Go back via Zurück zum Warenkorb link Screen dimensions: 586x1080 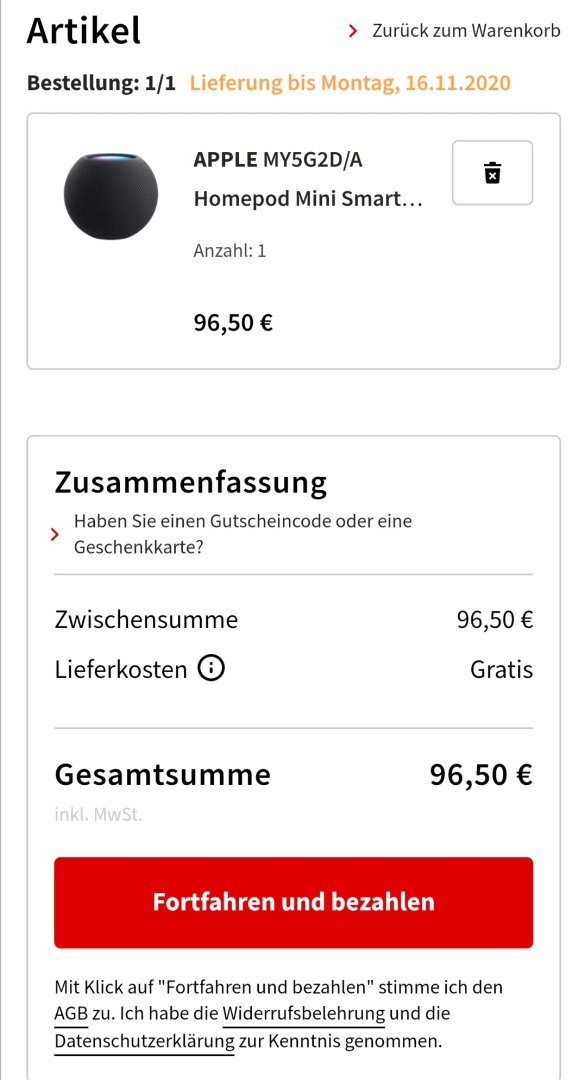coord(466,31)
